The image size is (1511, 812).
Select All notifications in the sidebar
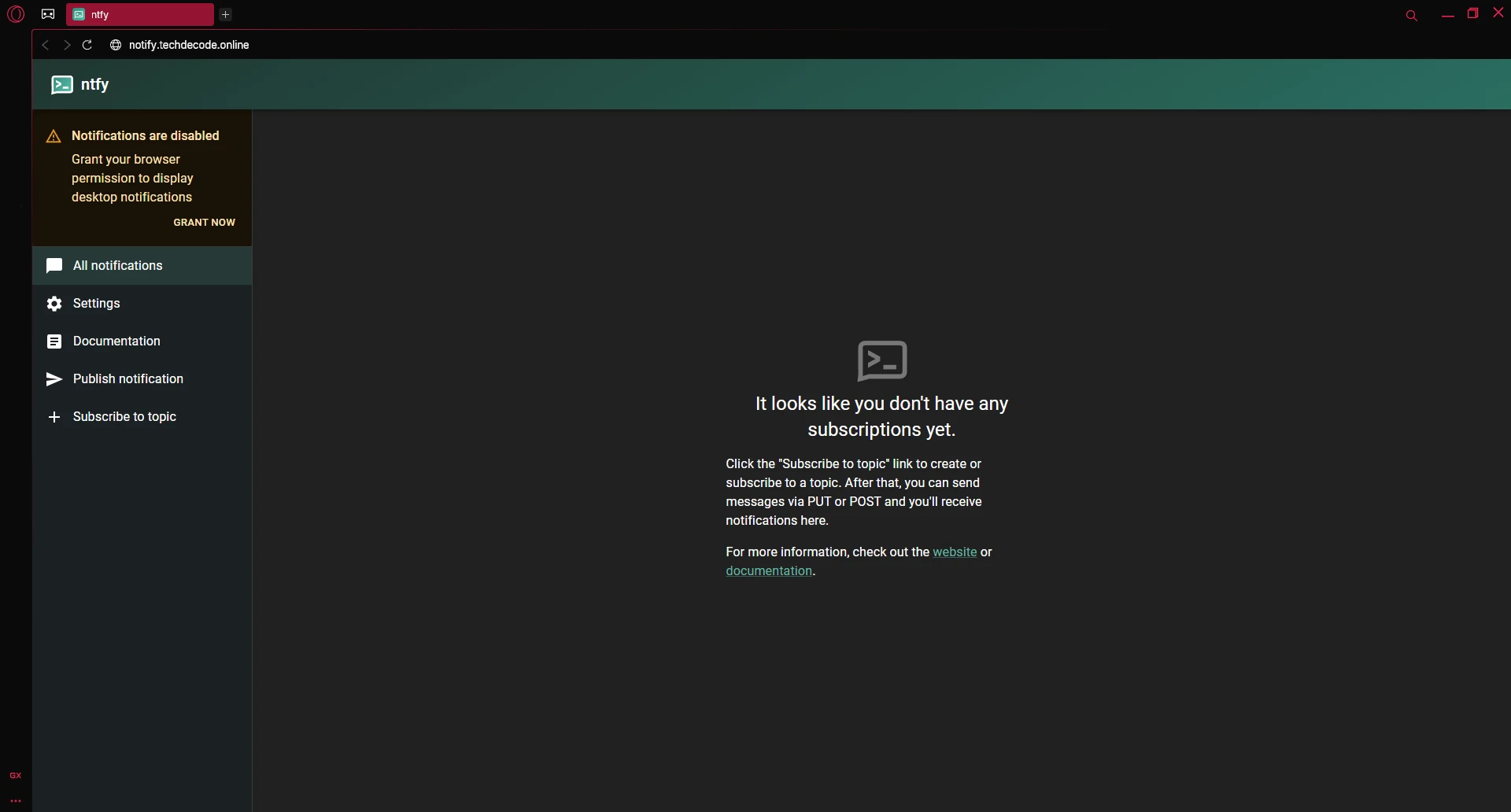[142, 266]
